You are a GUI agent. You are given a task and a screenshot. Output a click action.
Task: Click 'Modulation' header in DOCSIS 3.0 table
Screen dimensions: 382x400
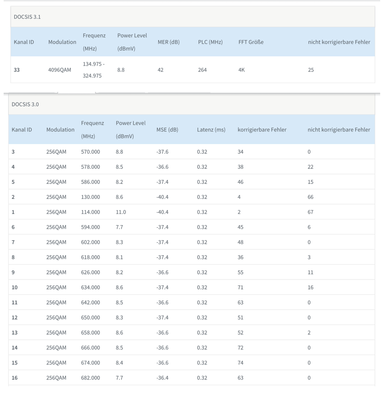tap(60, 130)
